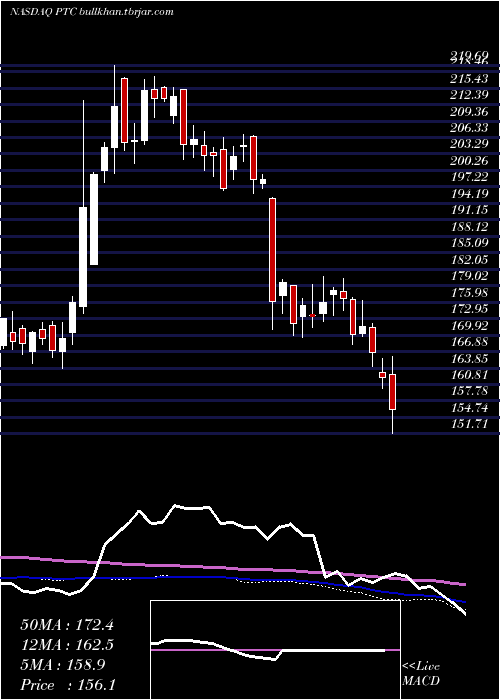Click the '5MA : 158.9' readout
Viewport: 500px width, 700px height.
tap(63, 665)
